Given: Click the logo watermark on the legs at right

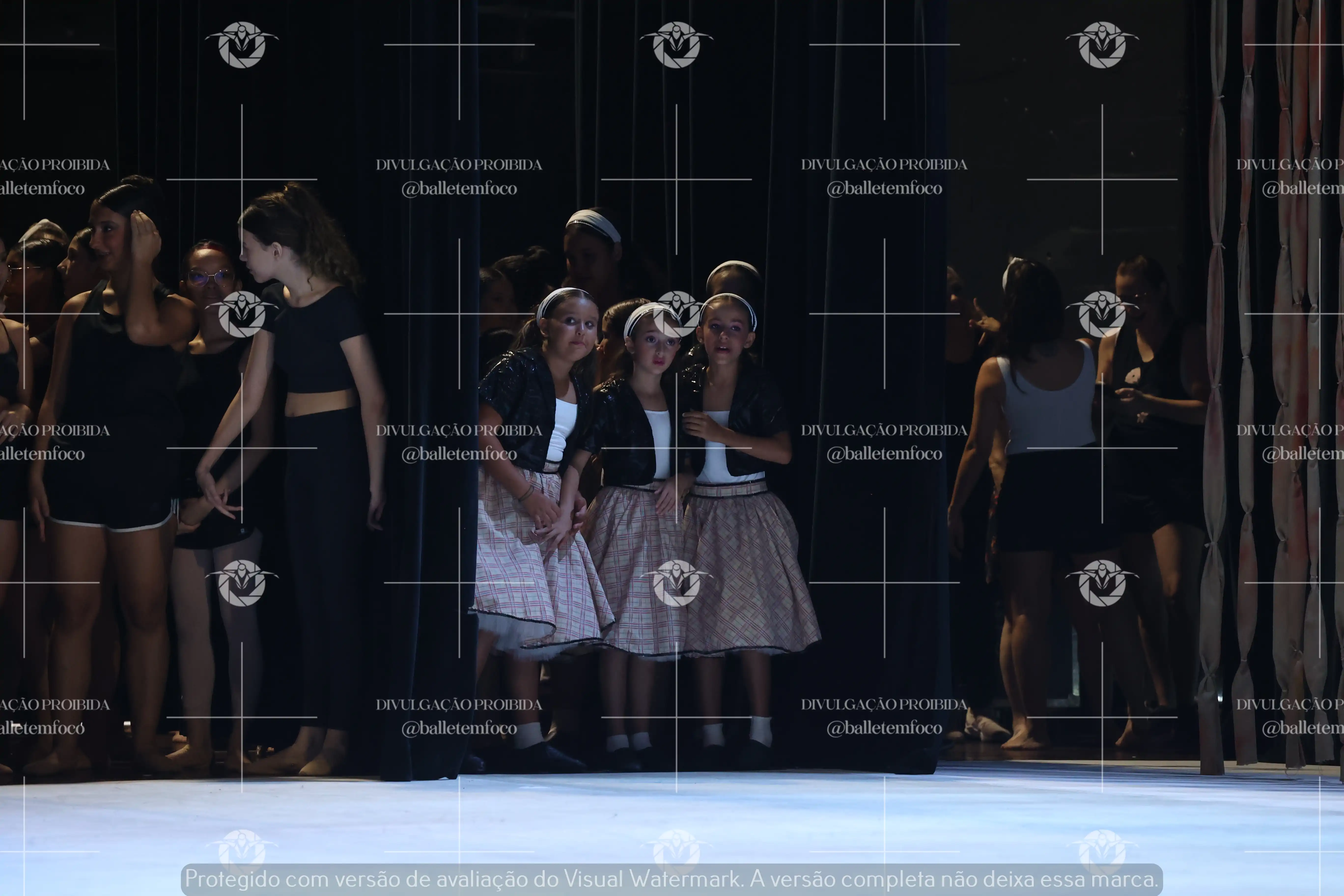Looking at the screenshot, I should pyautogui.click(x=1102, y=583).
